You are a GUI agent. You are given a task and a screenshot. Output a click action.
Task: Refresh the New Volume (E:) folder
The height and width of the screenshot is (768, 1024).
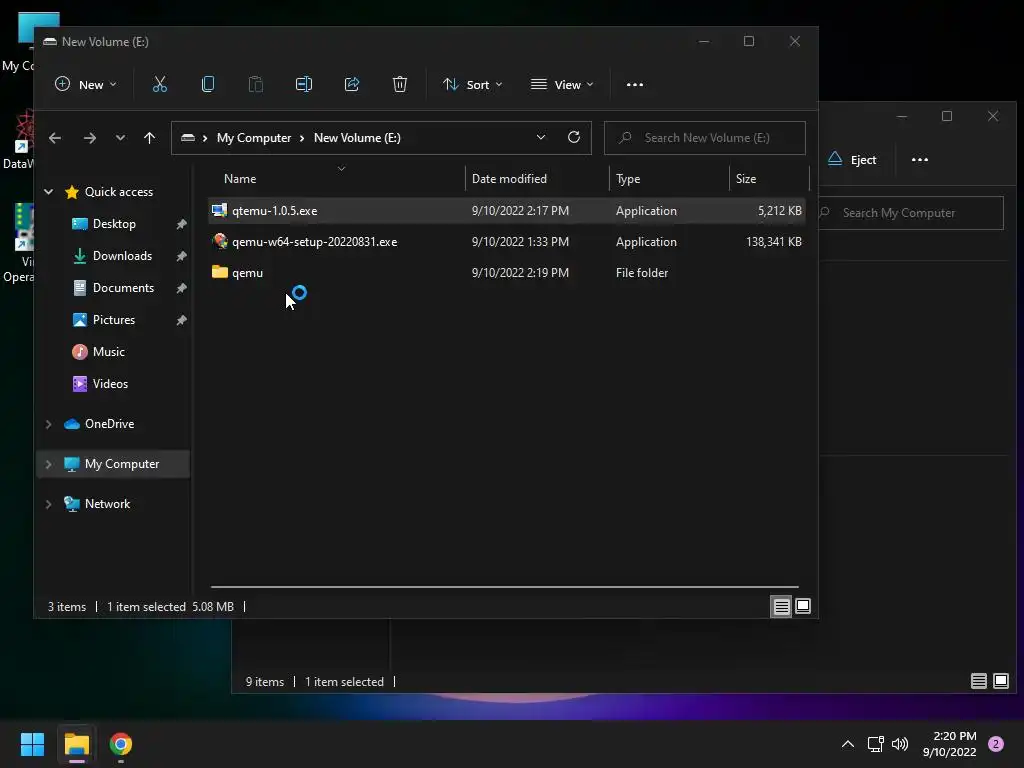[573, 137]
